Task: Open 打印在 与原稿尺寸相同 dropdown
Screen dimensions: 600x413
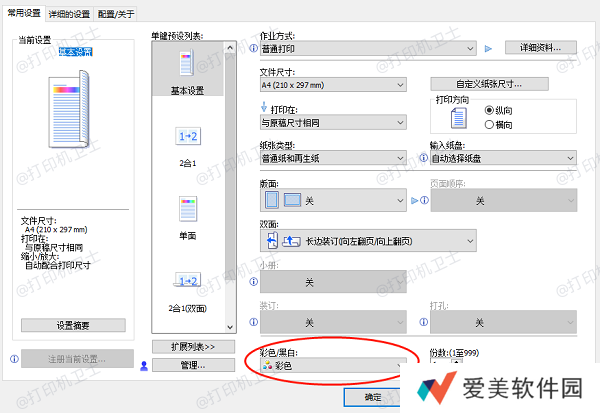Action: point(333,122)
